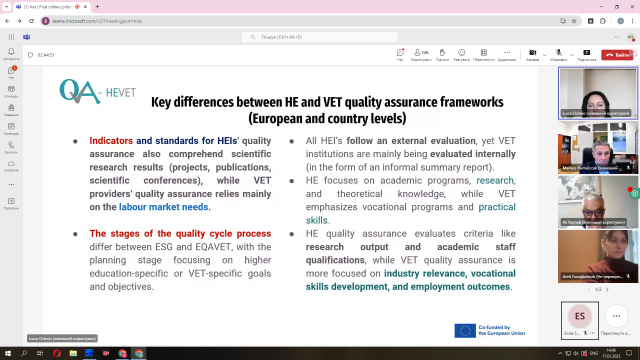Open Chrome menu three dots

click(x=633, y=21)
